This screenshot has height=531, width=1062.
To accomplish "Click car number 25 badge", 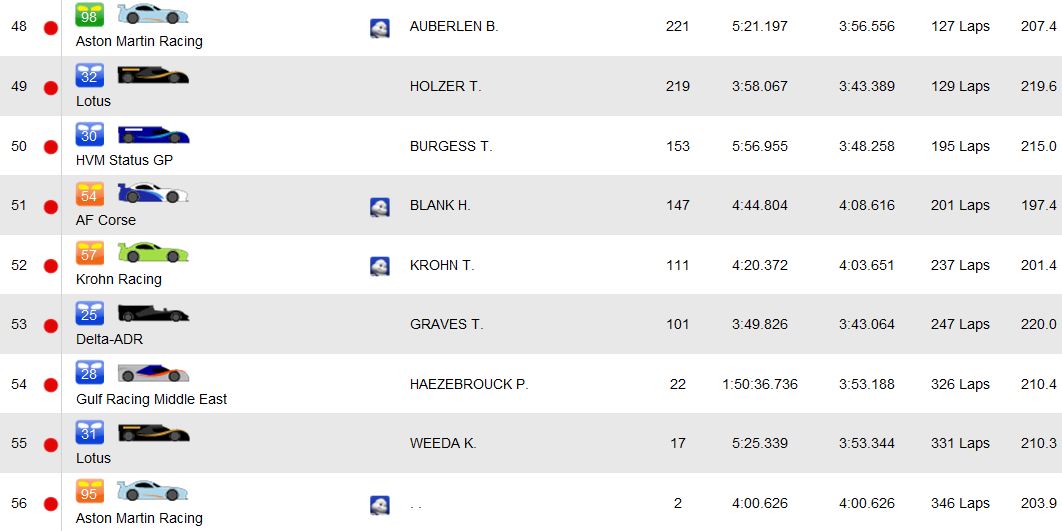I will [90, 313].
